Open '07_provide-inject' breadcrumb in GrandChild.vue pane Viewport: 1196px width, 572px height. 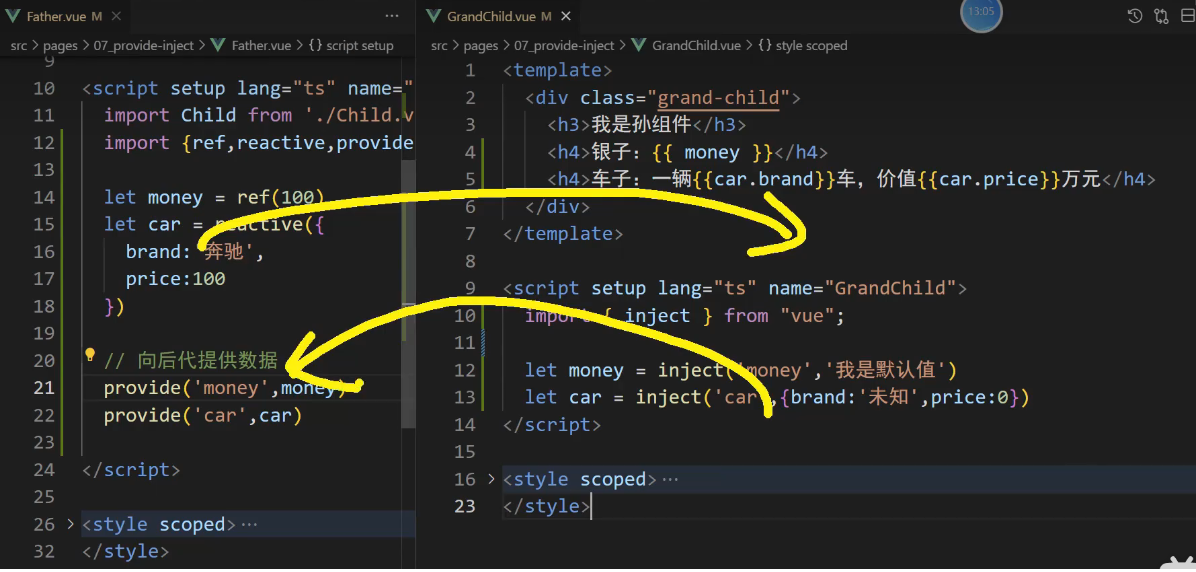(564, 46)
